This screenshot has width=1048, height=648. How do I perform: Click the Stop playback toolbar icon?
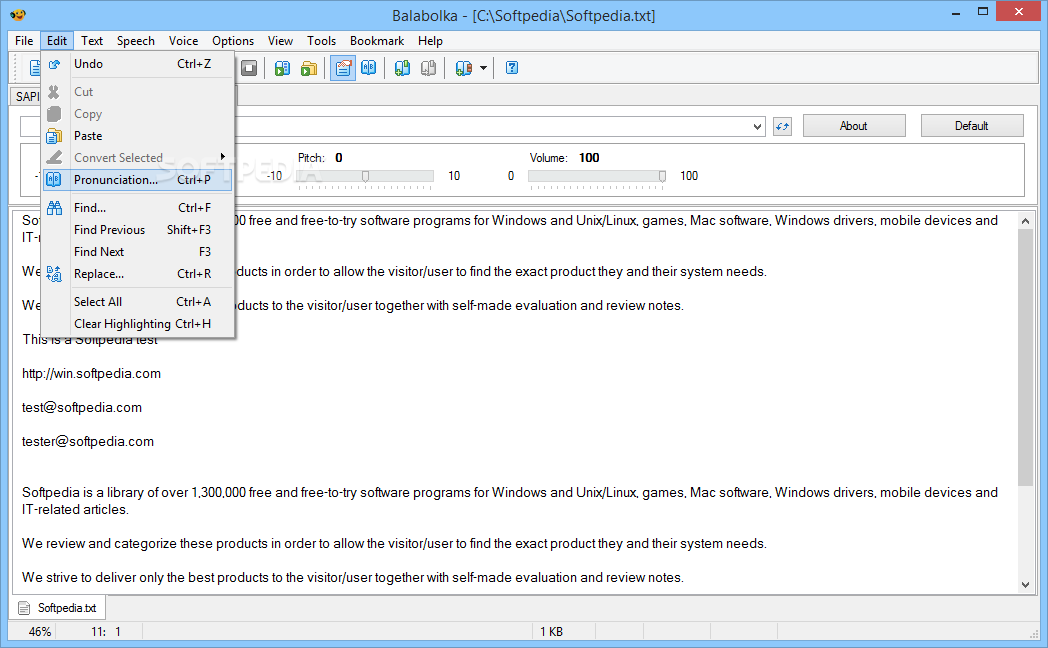coord(249,68)
